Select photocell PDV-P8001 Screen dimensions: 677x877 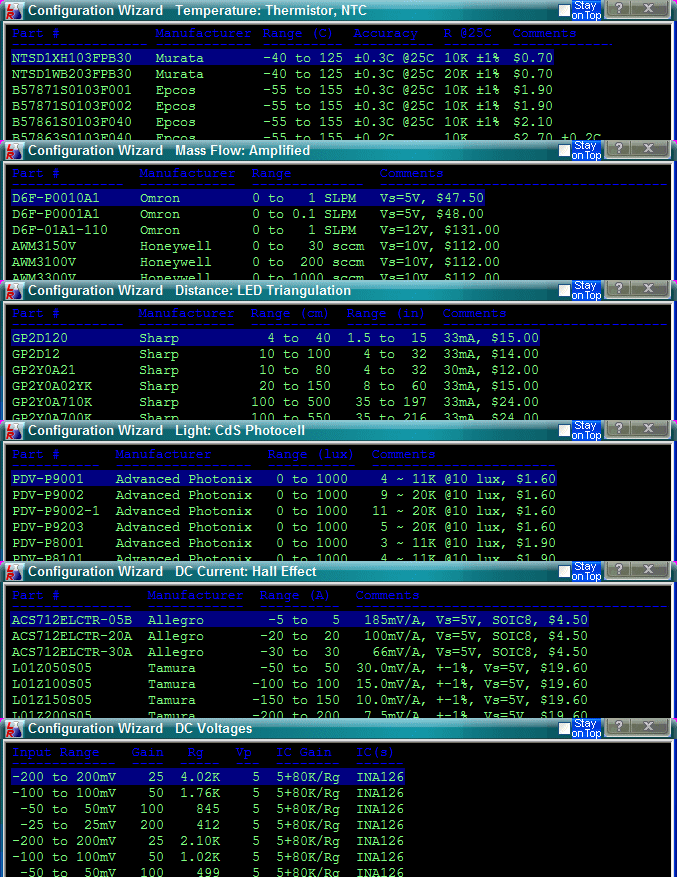(x=284, y=543)
